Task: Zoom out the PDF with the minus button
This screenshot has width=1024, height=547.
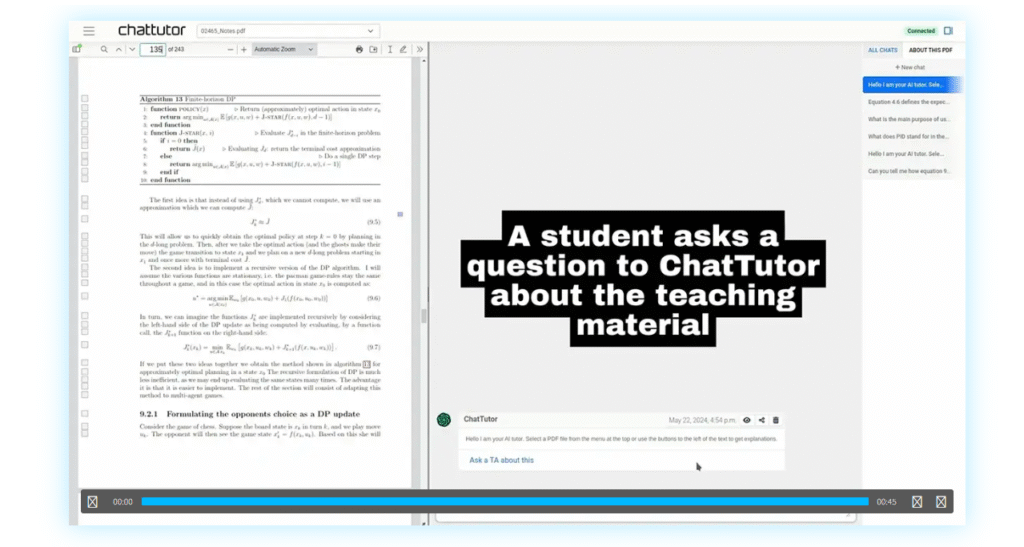Action: 230,50
